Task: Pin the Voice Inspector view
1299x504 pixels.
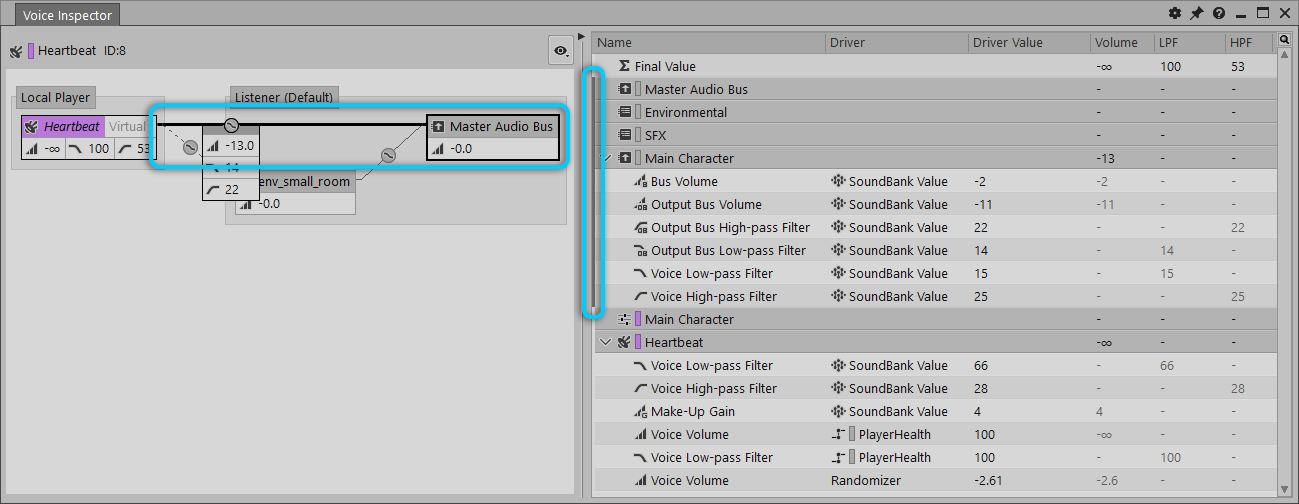Action: tap(1197, 13)
